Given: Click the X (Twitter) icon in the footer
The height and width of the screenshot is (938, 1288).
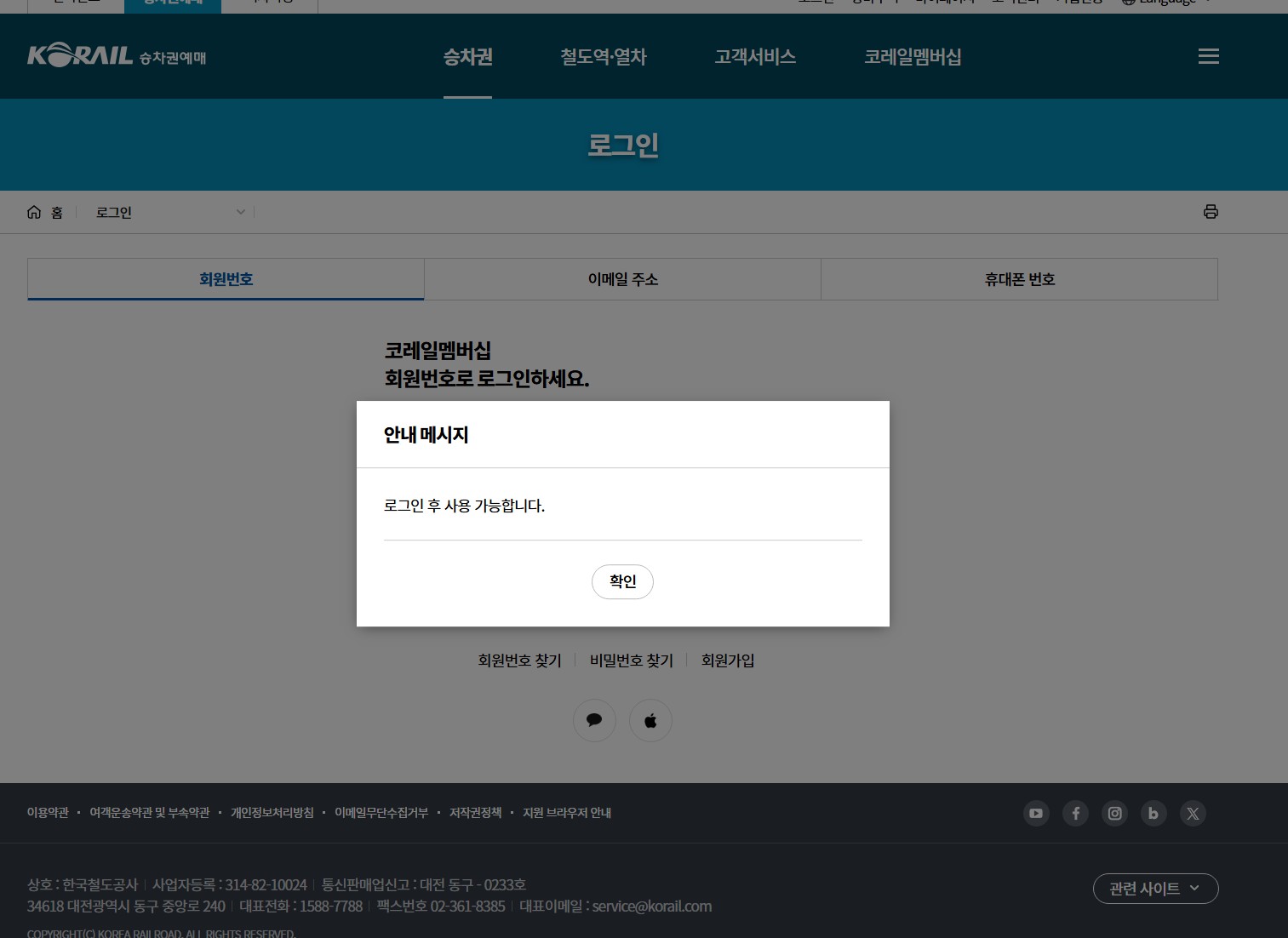Looking at the screenshot, I should (1193, 813).
